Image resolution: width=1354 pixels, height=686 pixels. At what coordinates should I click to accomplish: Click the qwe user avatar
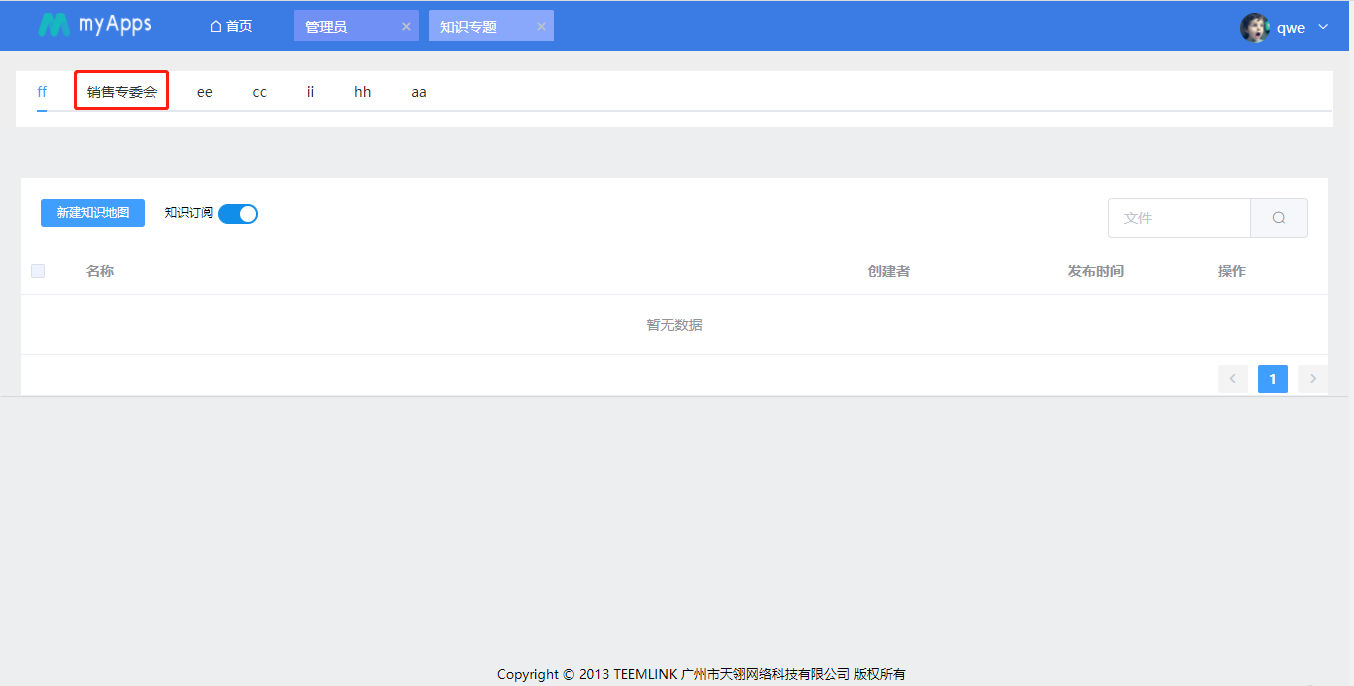[1254, 27]
